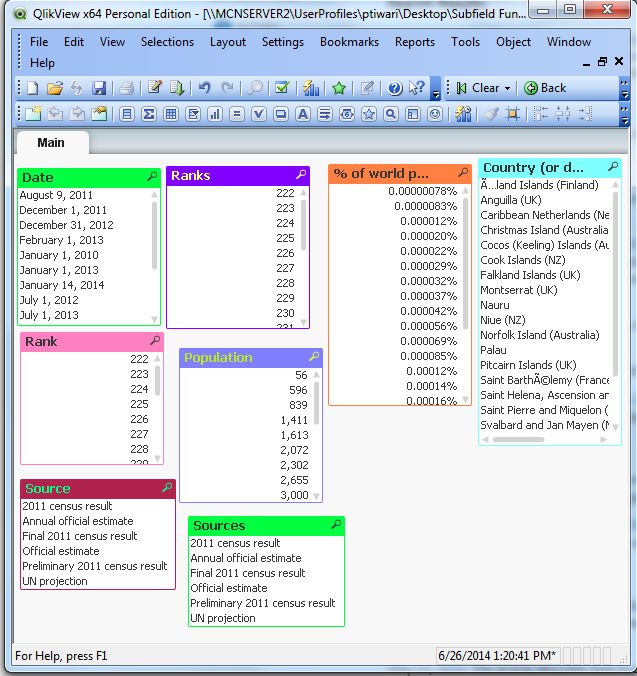Open the Bookmarks menu

349,42
